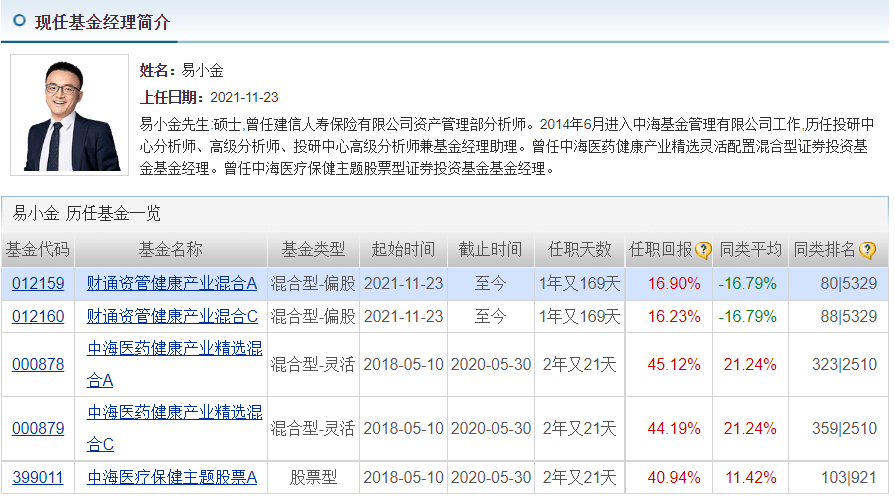Click help icon beside 任职回报 header
Screen dimensions: 895x502
703,250
